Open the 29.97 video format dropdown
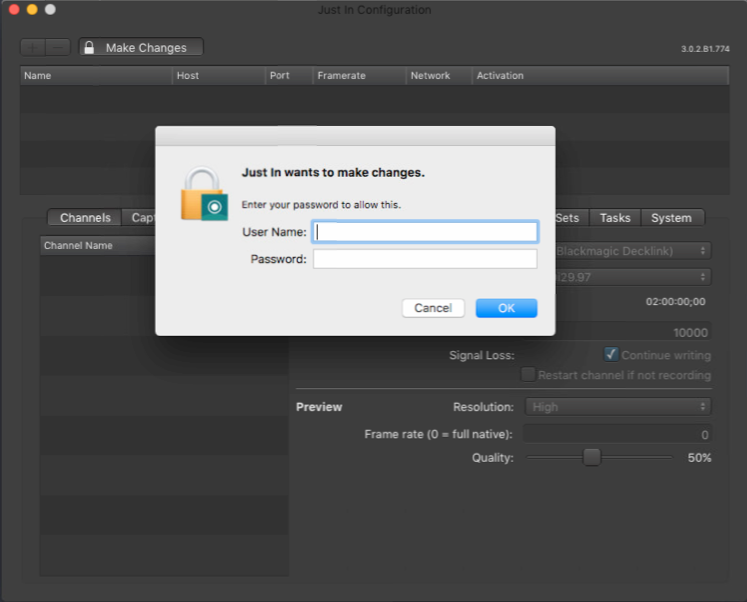This screenshot has height=602, width=747. point(633,277)
